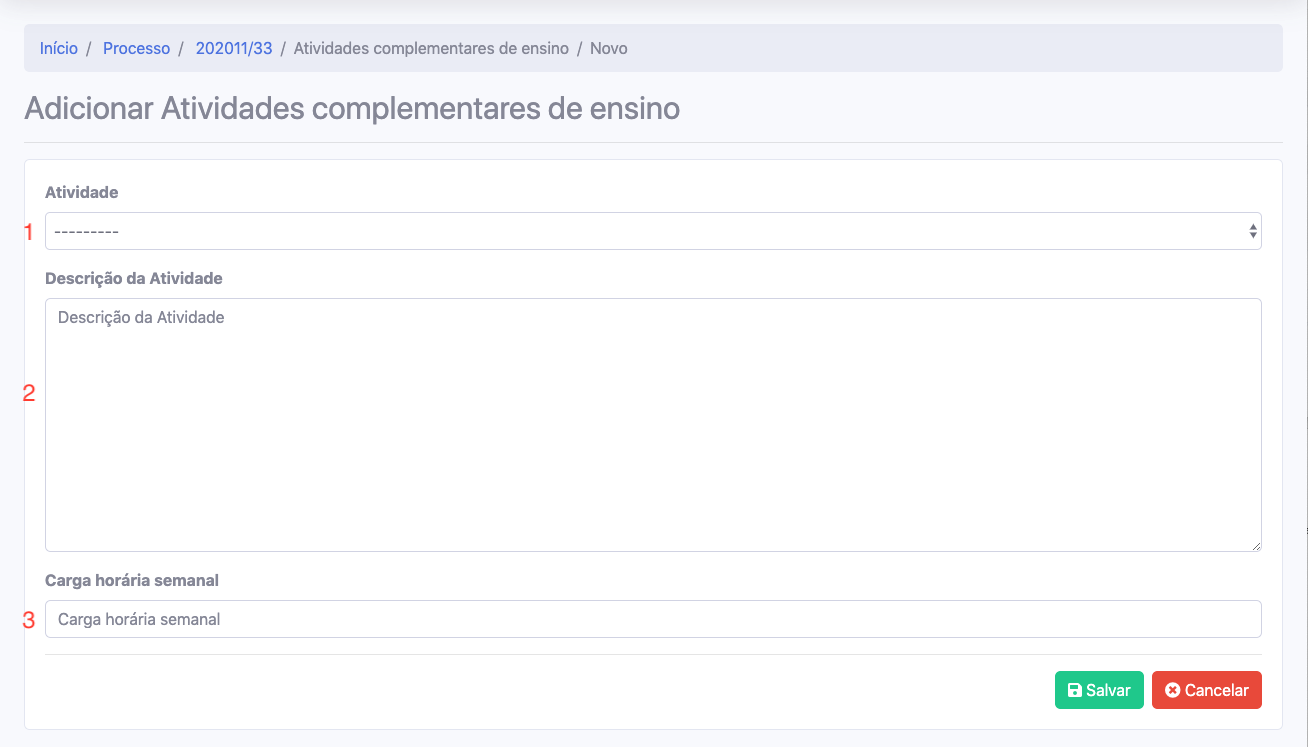1308x747 pixels.
Task: Navigate to the 202011/33 breadcrumb link
Action: (x=234, y=48)
